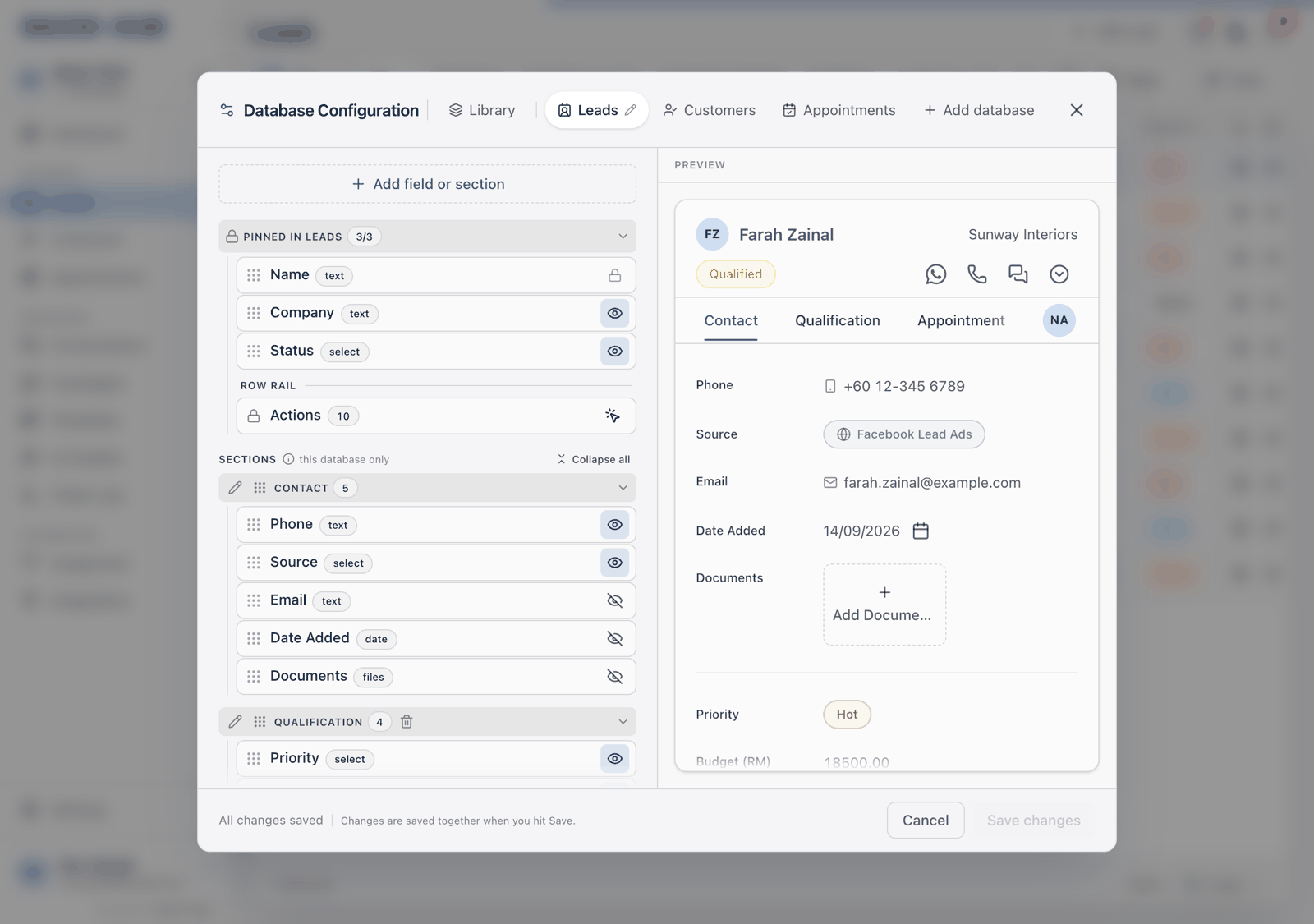Open the Hot priority selector
Viewport: 1314px width, 924px height.
[847, 715]
